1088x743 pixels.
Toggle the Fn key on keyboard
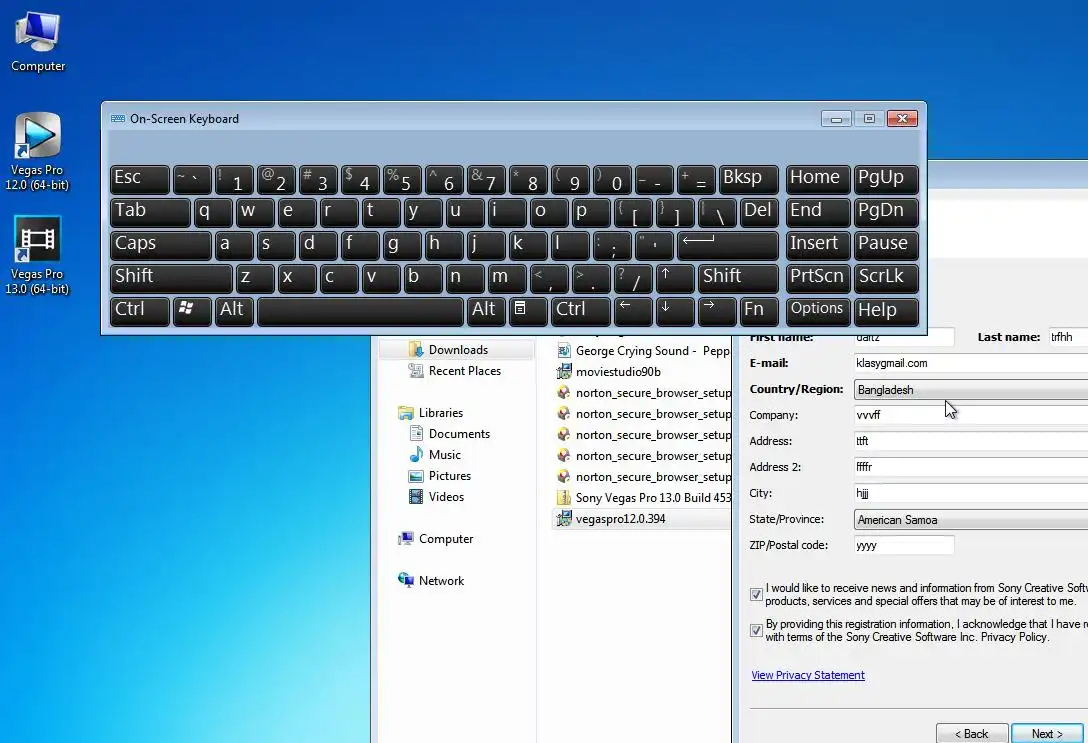point(759,311)
